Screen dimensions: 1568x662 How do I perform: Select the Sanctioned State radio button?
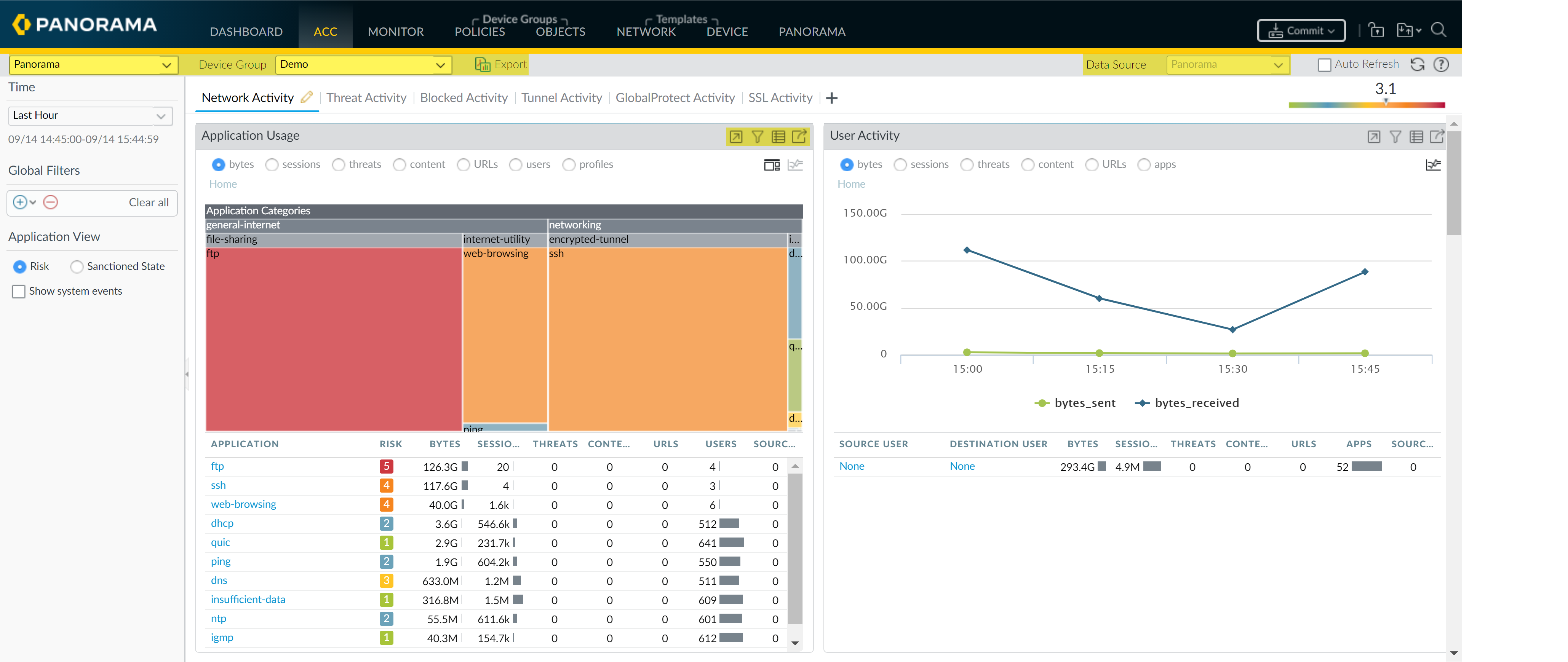[x=77, y=266]
